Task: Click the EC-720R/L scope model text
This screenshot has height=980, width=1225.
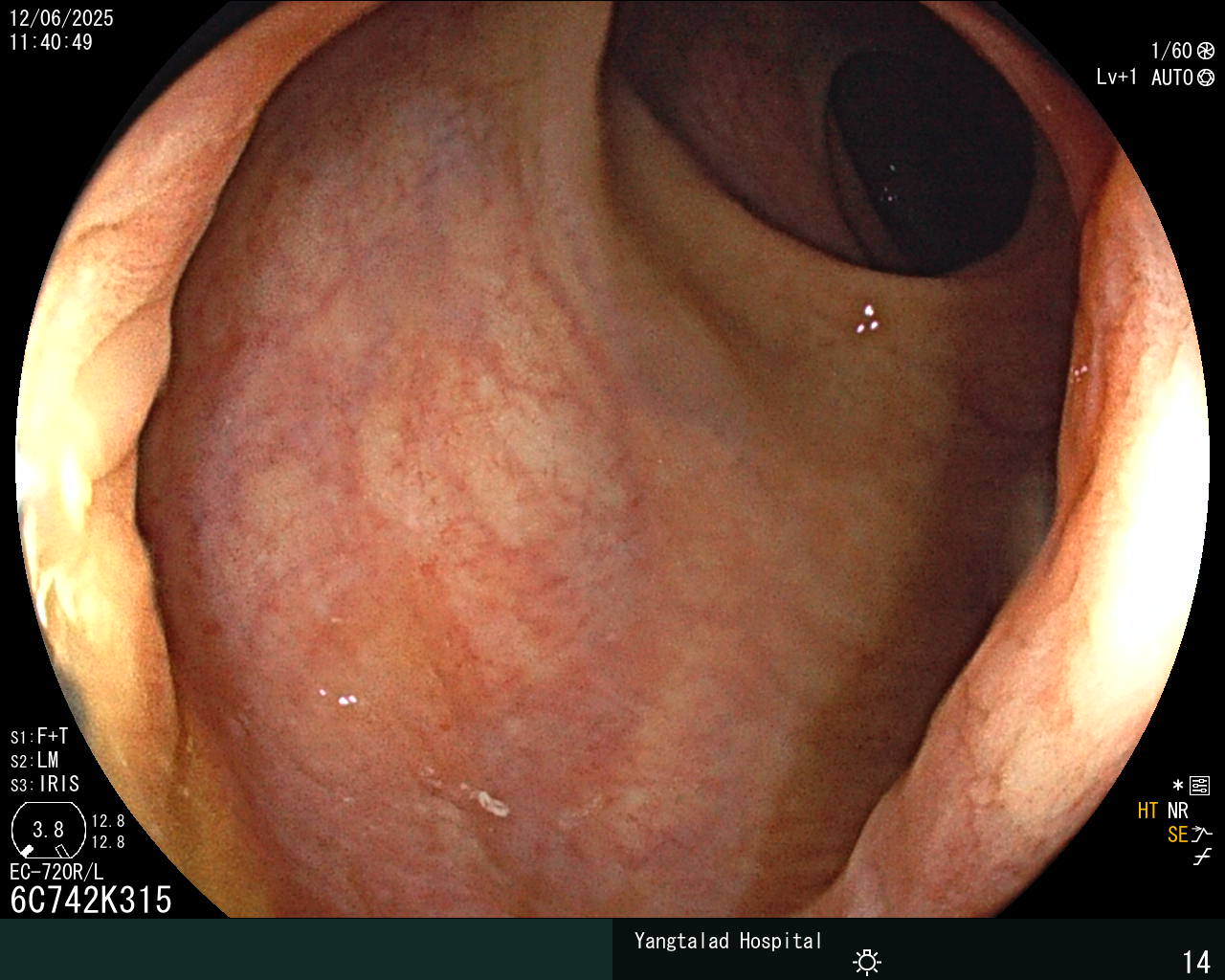Action: (56, 873)
